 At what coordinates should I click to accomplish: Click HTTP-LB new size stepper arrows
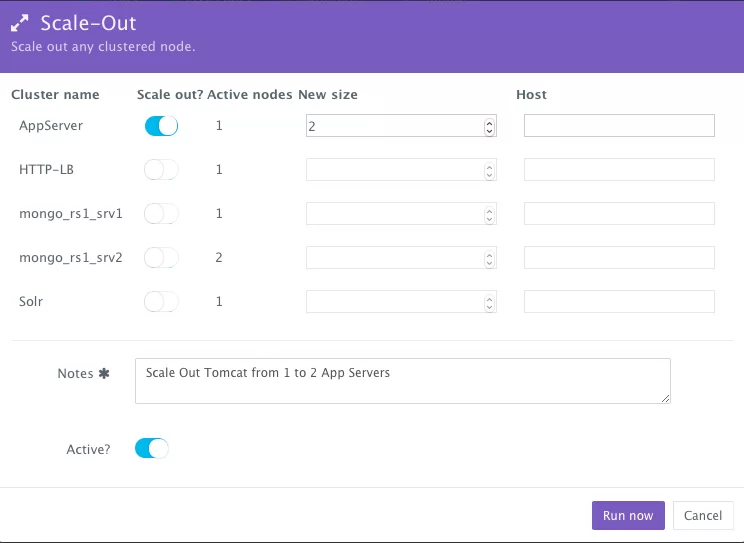tap(489, 170)
